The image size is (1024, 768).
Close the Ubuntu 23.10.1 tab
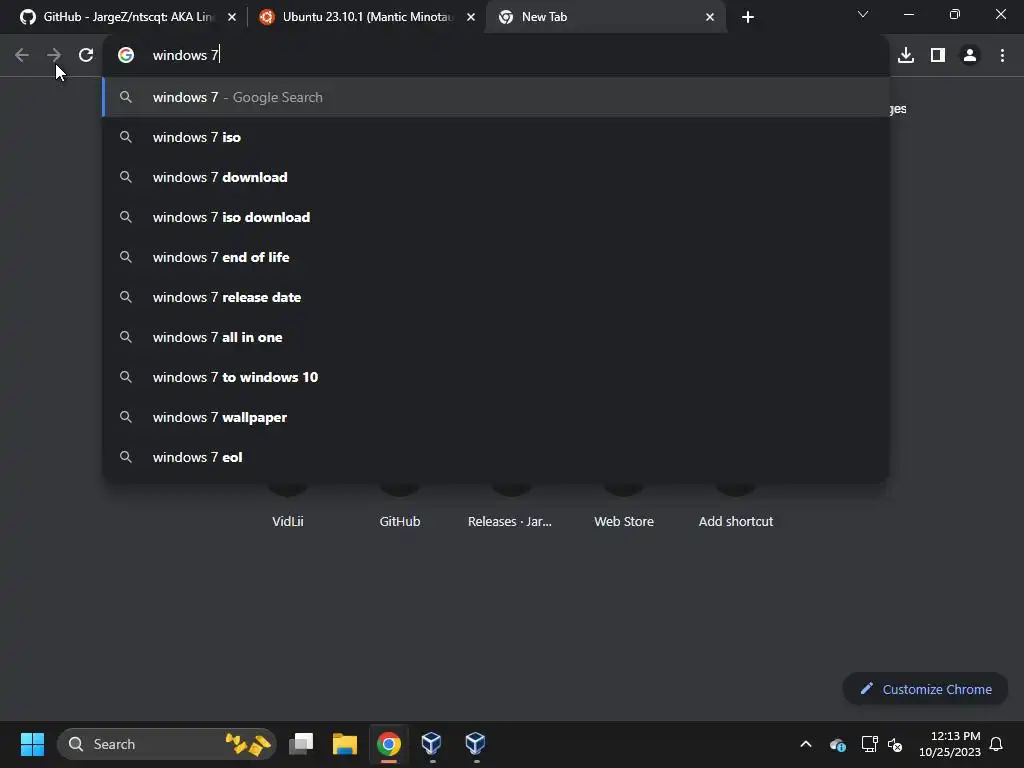coord(471,17)
